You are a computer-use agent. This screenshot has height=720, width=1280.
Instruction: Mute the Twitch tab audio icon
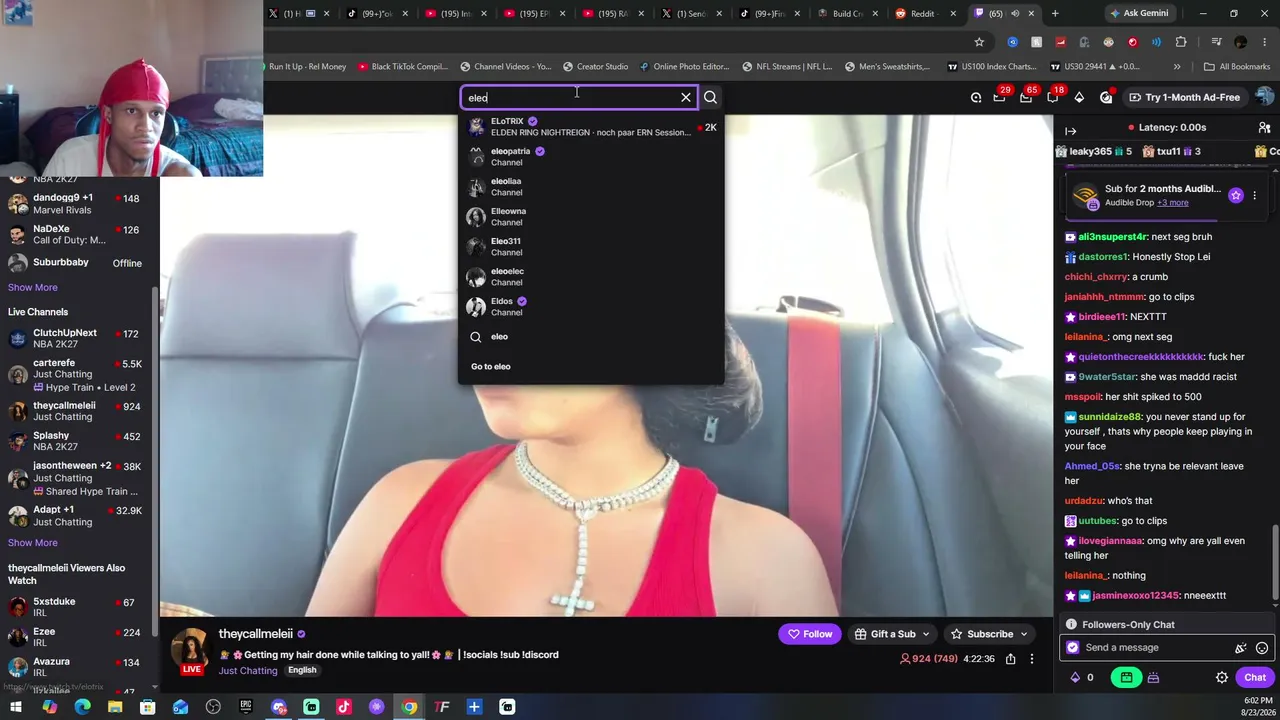1015,13
